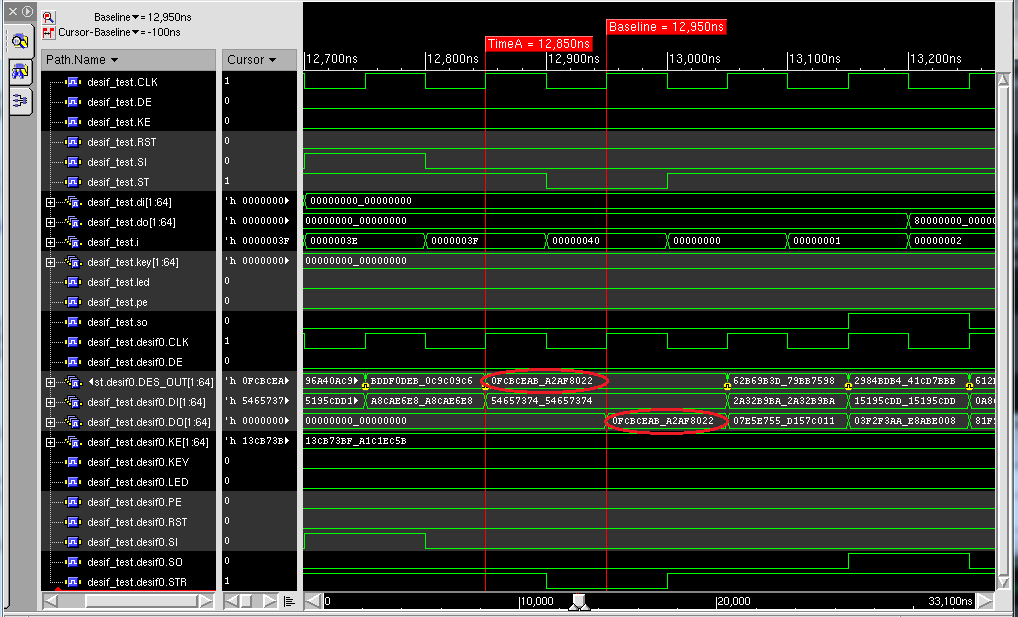Screen dimensions: 1018x617
Task: Open the binoculars browse sidebar tab
Action: coord(20,71)
